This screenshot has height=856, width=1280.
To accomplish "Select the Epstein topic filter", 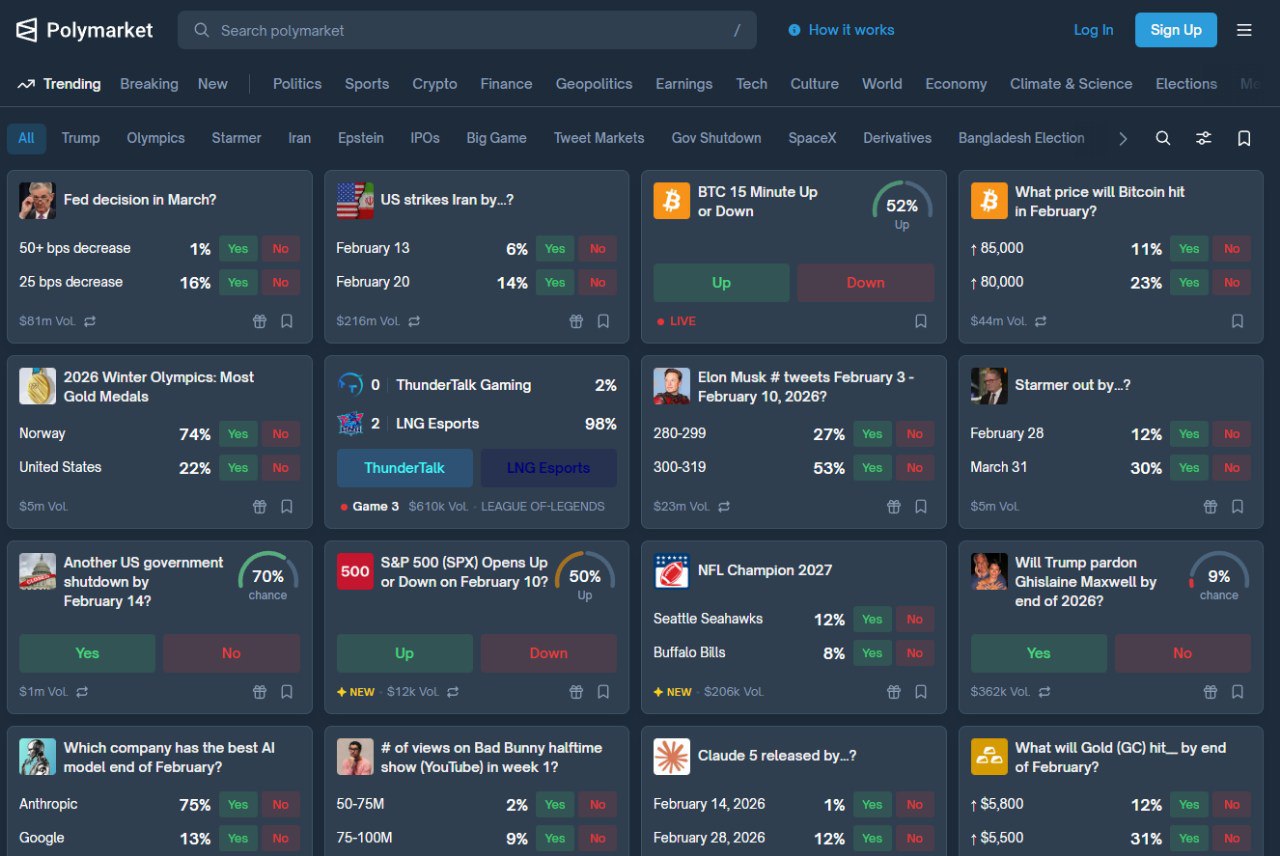I will click(360, 138).
